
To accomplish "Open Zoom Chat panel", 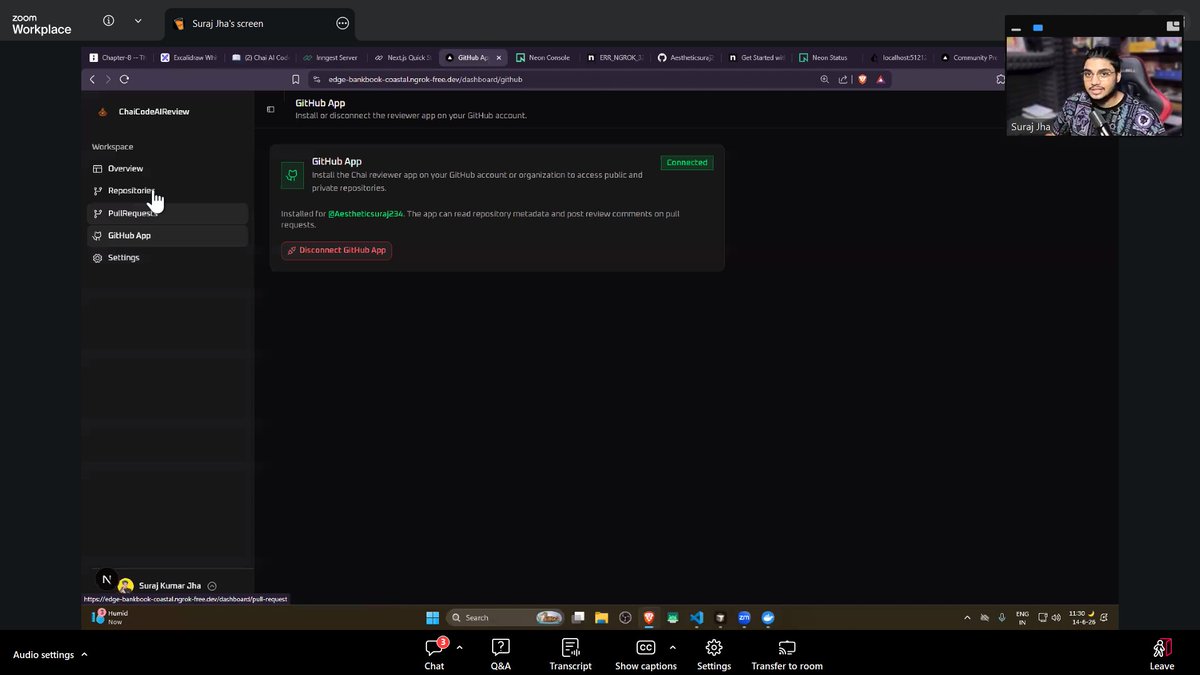I will (434, 654).
